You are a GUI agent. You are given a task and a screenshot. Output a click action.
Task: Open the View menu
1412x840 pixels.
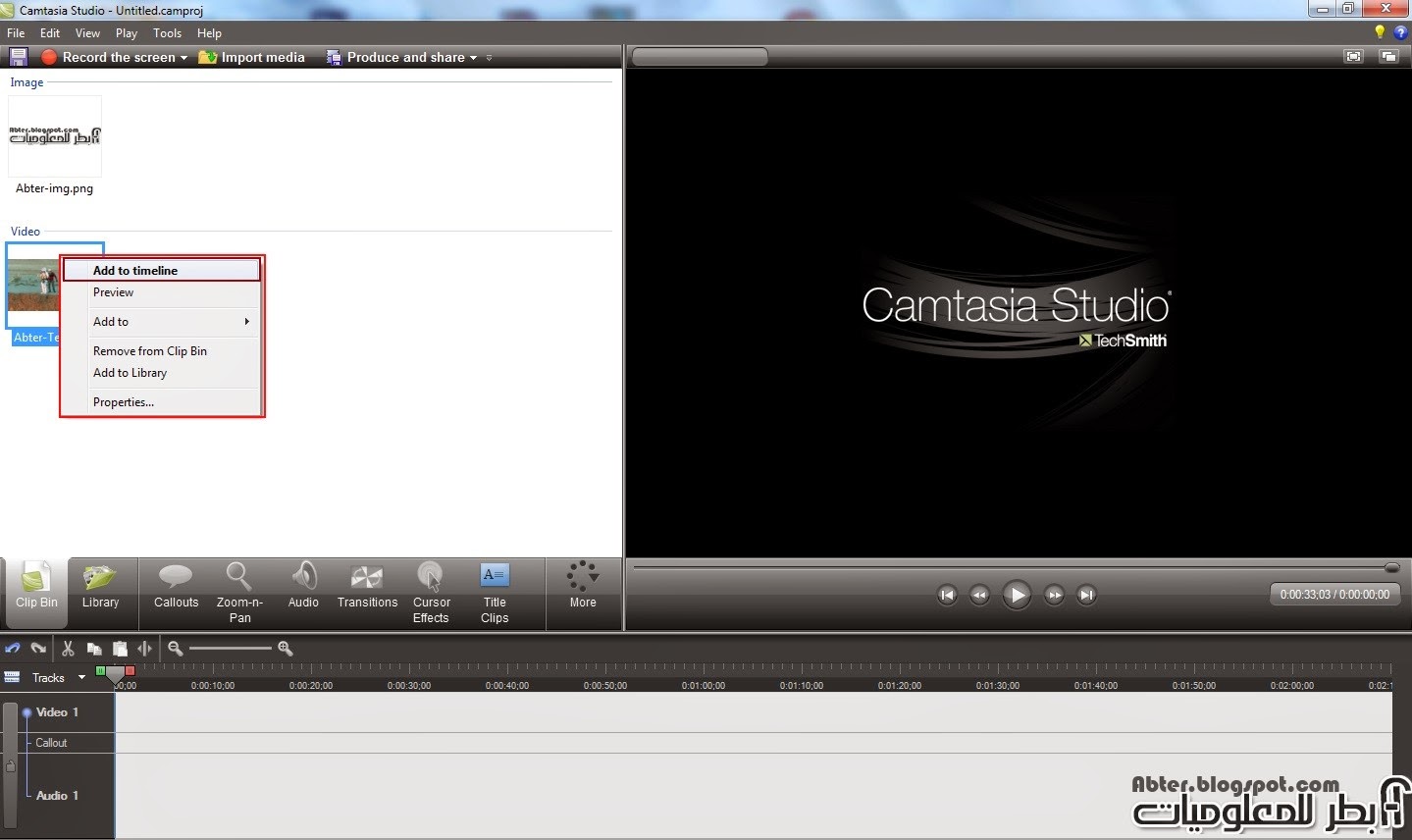[87, 32]
